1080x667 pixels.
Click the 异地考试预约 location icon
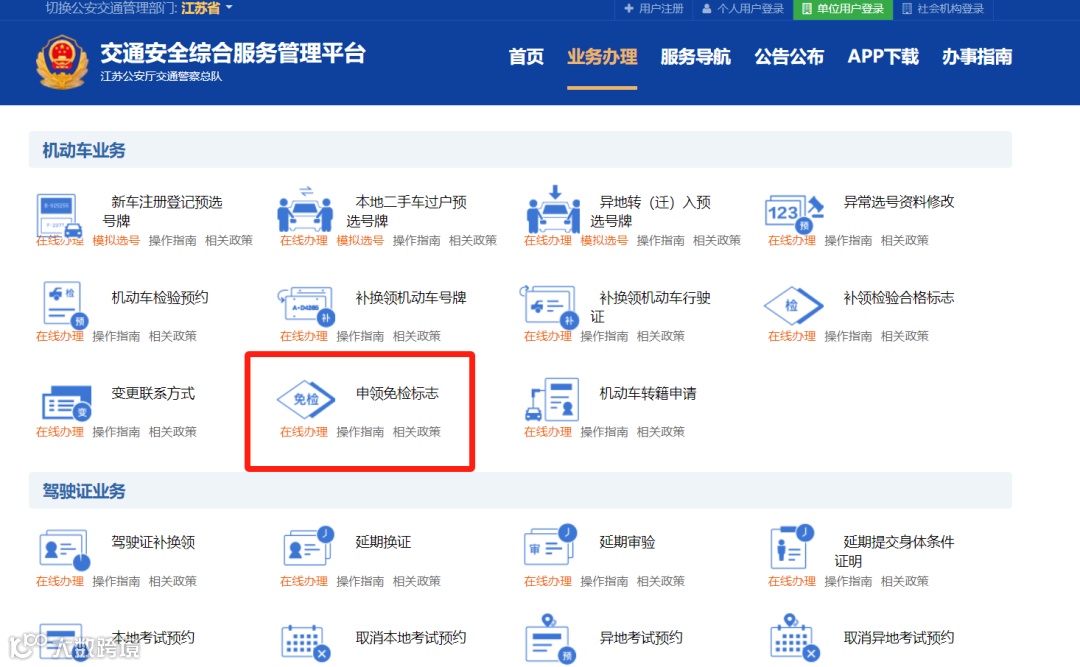[550, 639]
